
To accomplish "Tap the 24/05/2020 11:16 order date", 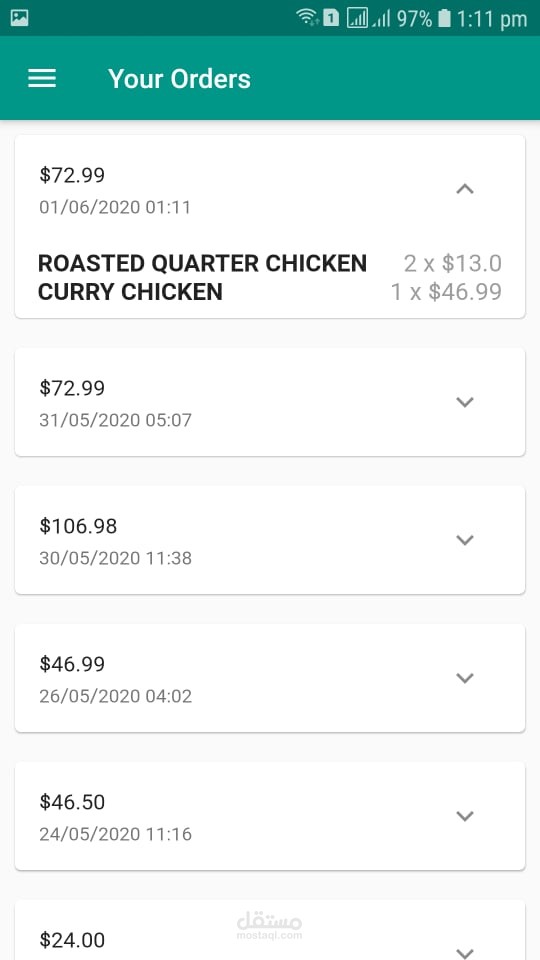I will [x=116, y=834].
